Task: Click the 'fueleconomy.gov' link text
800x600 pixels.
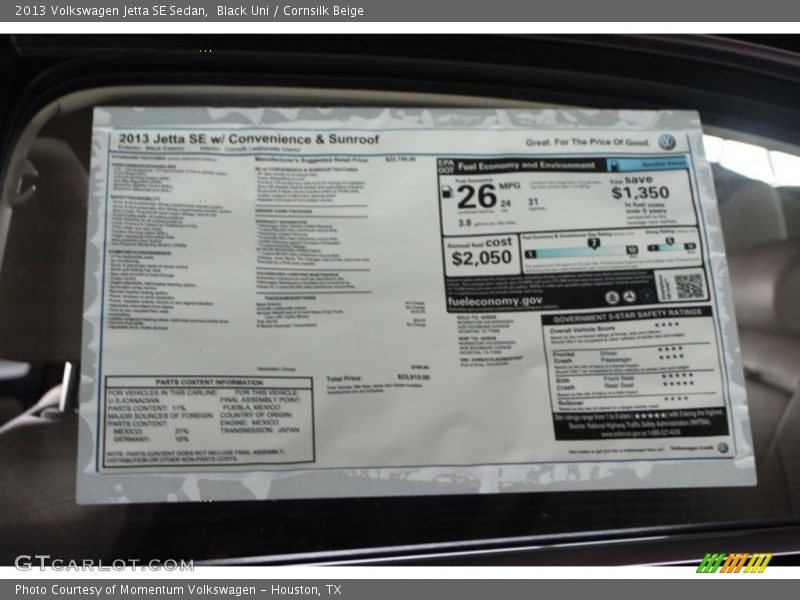Action: point(494,301)
